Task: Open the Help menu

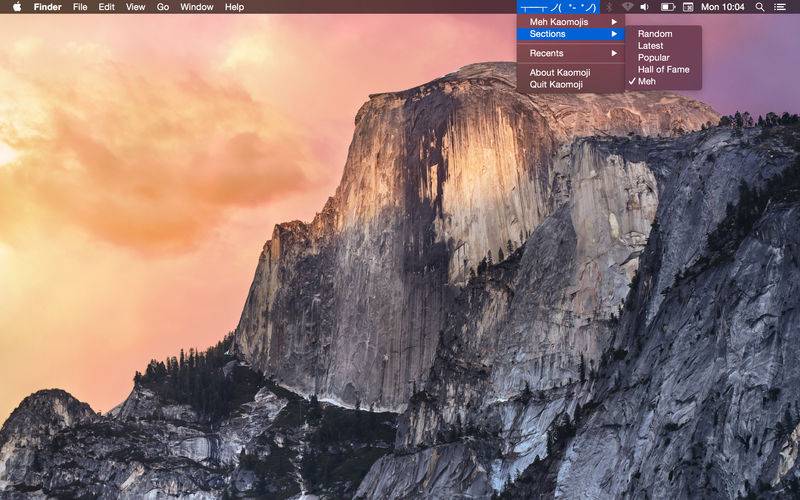Action: coord(234,7)
